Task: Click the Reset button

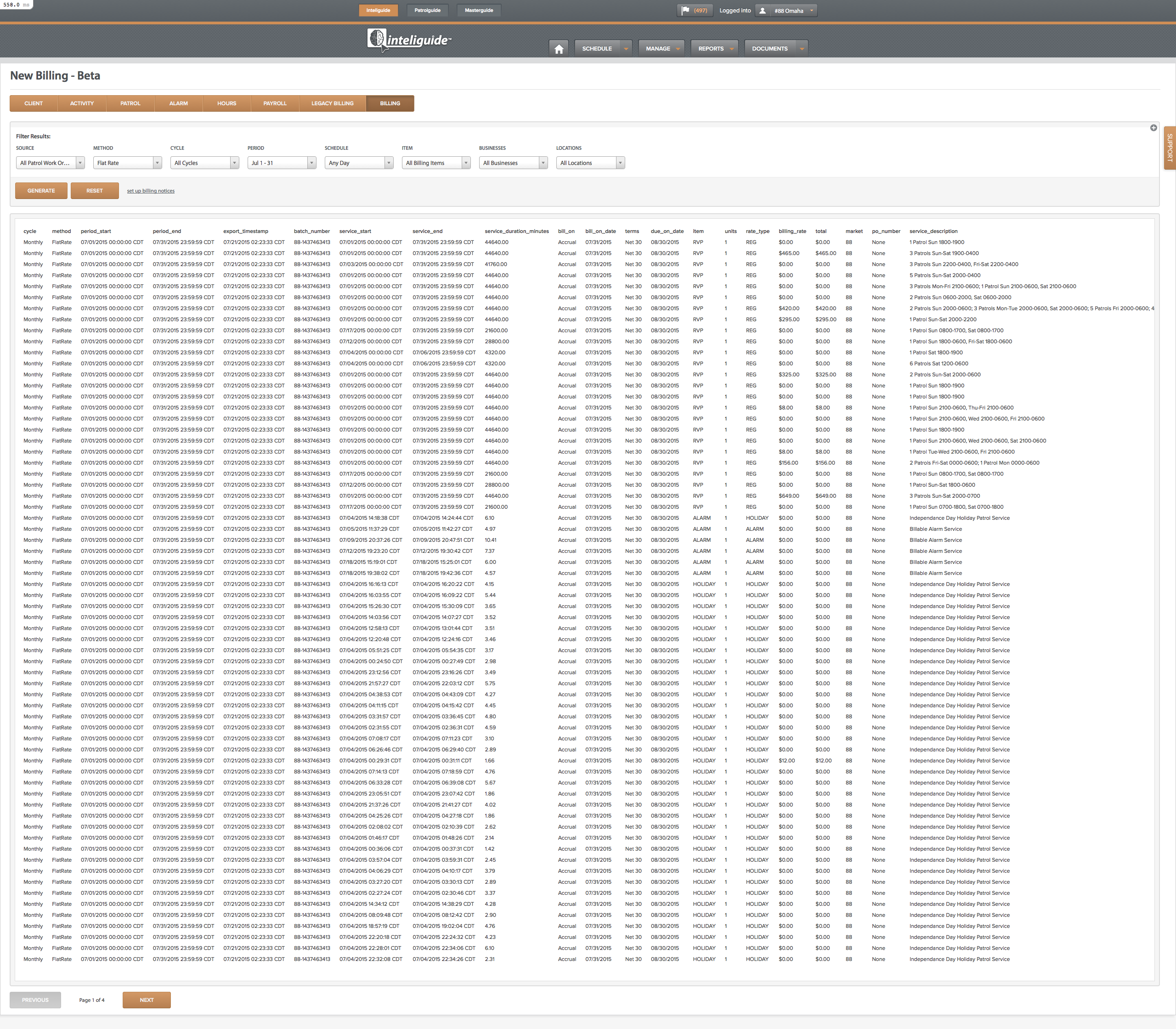Action: (x=95, y=191)
